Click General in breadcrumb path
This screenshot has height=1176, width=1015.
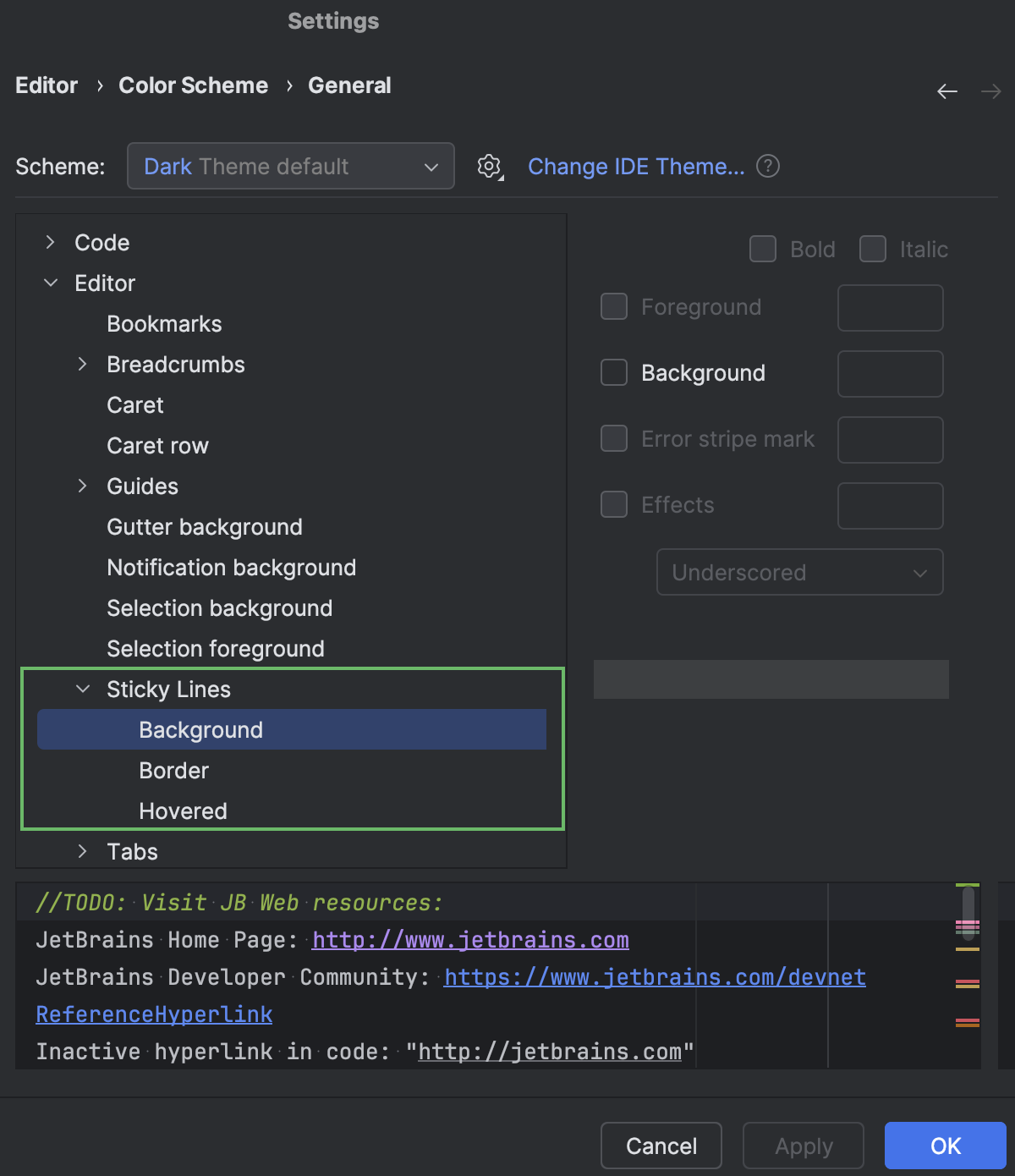349,85
